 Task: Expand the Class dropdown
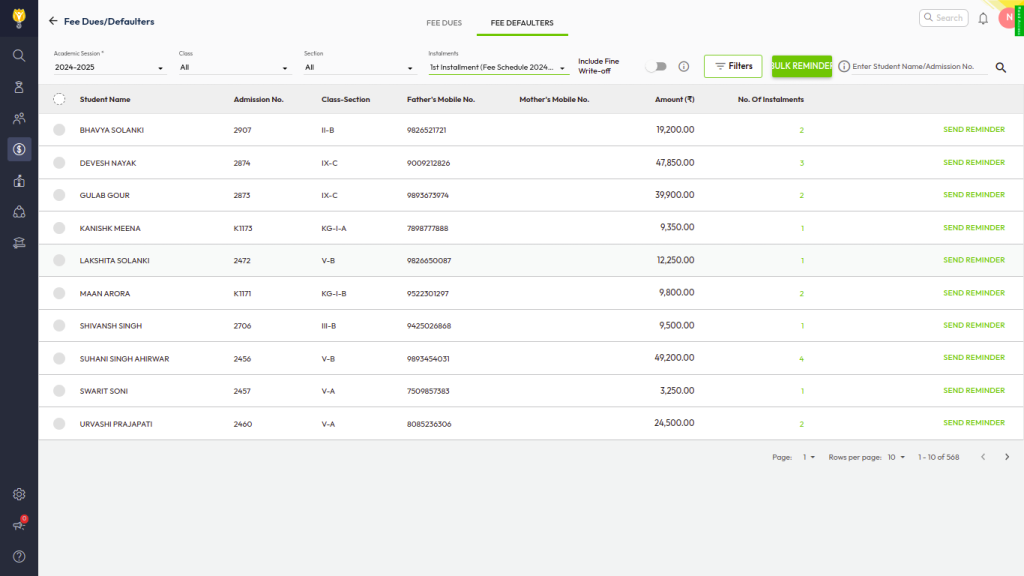pyautogui.click(x=235, y=68)
